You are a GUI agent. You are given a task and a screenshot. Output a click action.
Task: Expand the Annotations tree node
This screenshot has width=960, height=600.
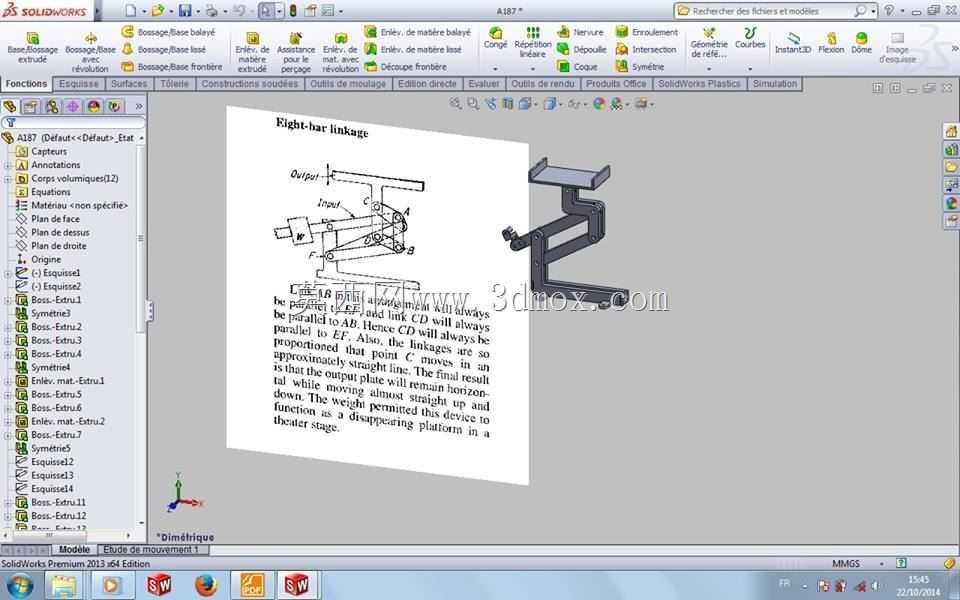[8, 165]
